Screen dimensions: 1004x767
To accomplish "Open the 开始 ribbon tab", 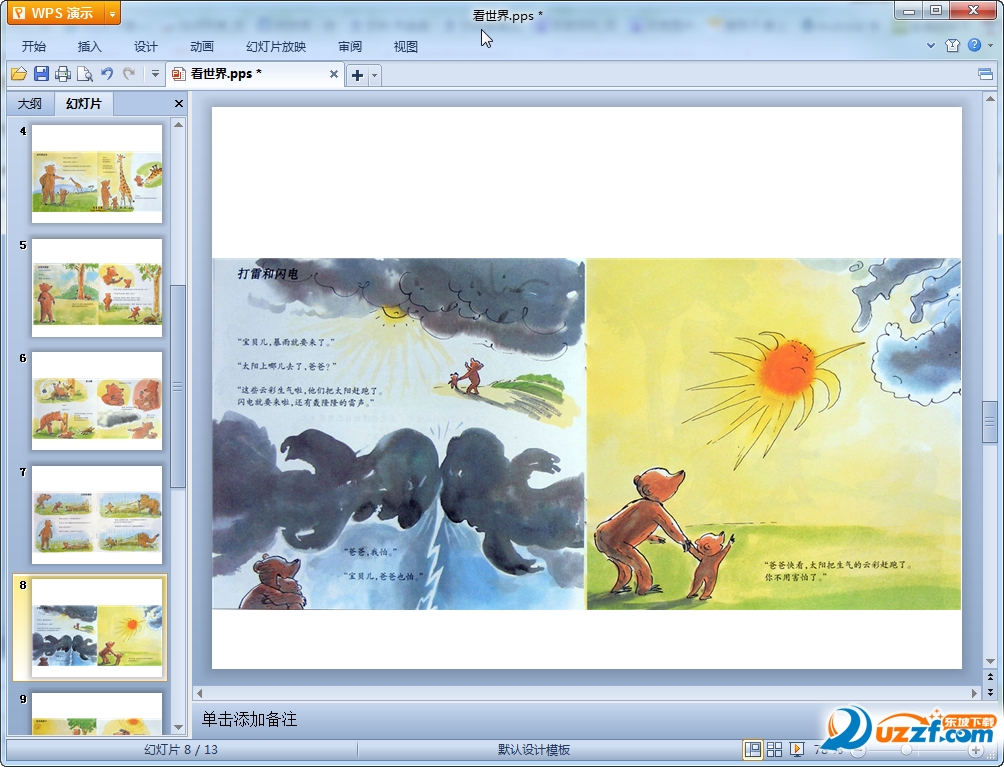I will (33, 47).
